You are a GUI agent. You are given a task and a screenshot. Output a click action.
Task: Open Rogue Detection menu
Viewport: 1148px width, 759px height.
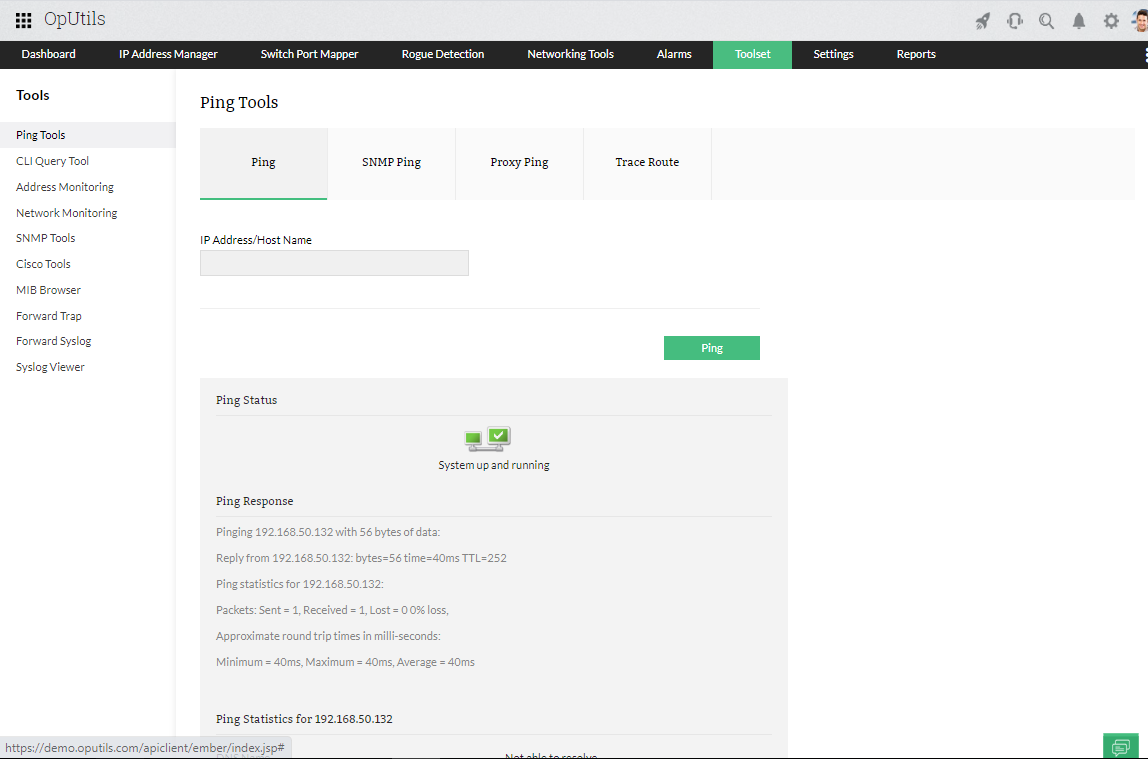[443, 54]
